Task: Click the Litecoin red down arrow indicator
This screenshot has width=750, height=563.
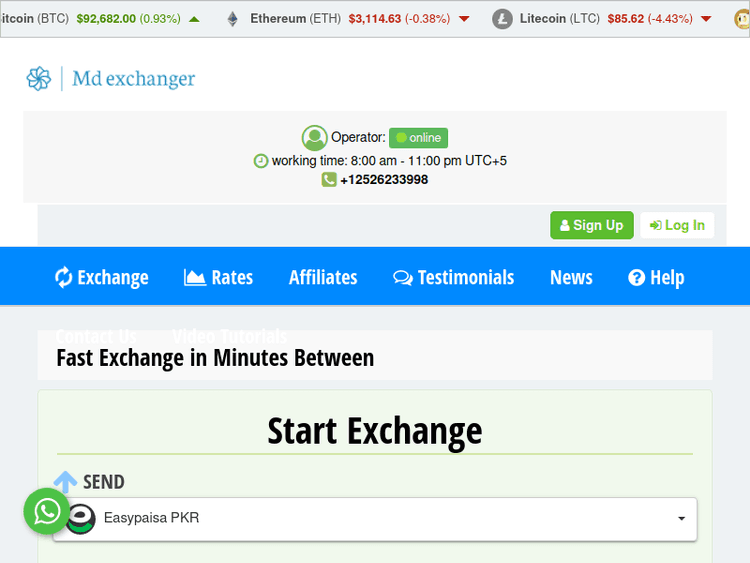Action: [706, 19]
